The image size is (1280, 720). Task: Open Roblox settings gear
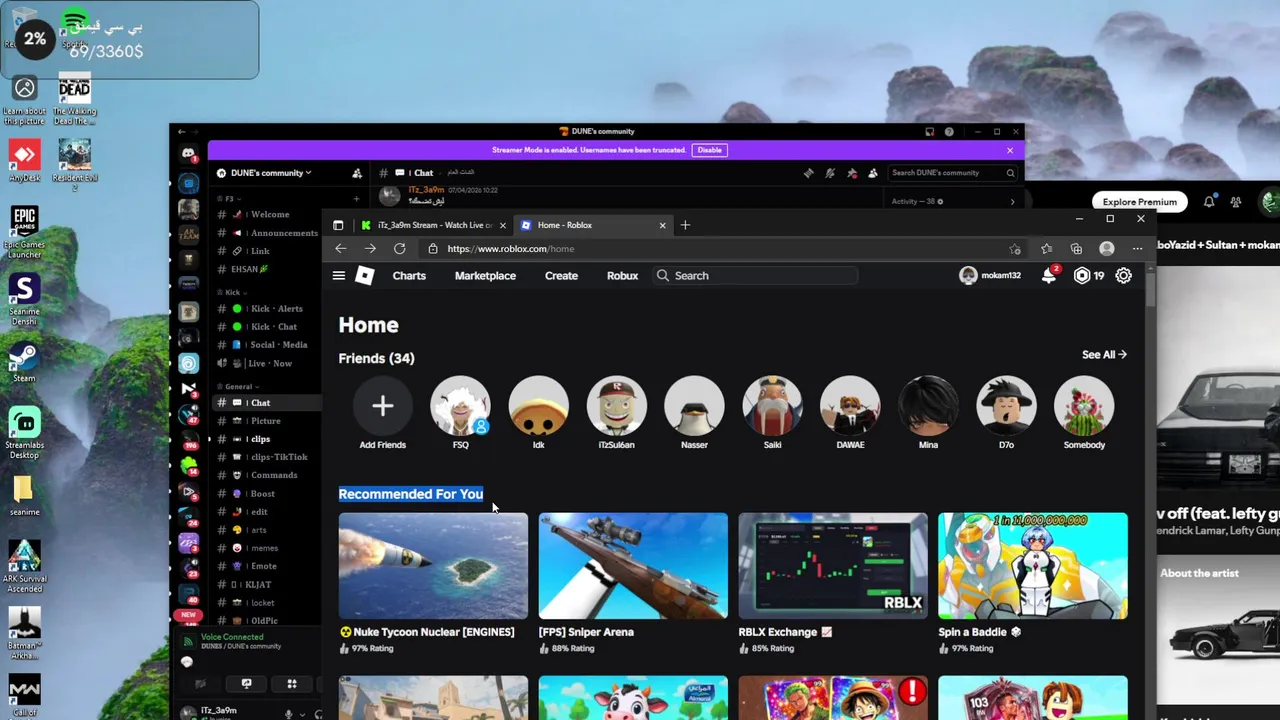point(1124,276)
